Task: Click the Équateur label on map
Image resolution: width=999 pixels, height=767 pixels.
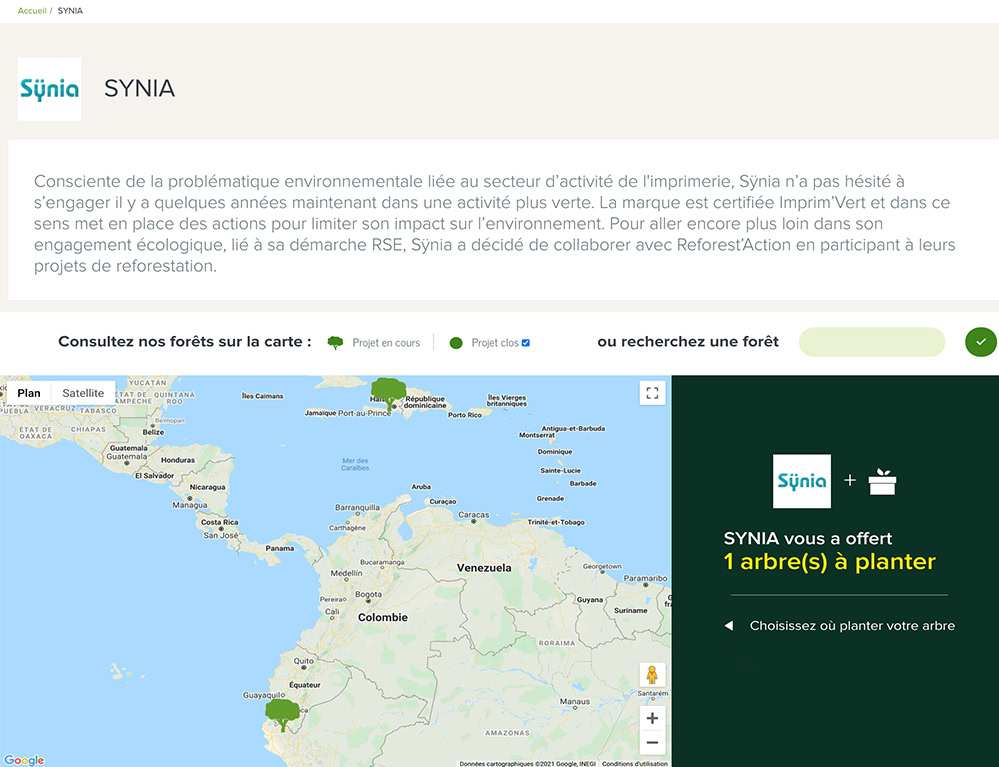Action: (x=305, y=685)
